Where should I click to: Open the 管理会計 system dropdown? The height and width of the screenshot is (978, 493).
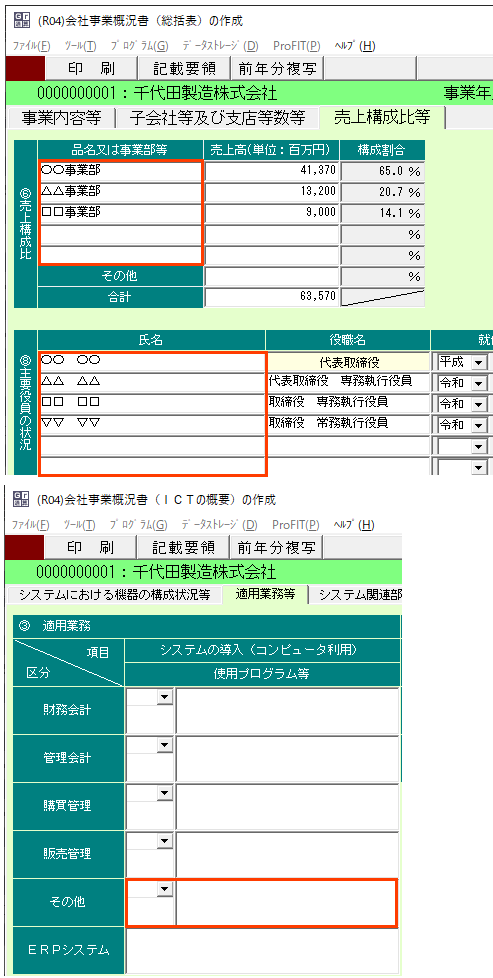click(x=165, y=745)
